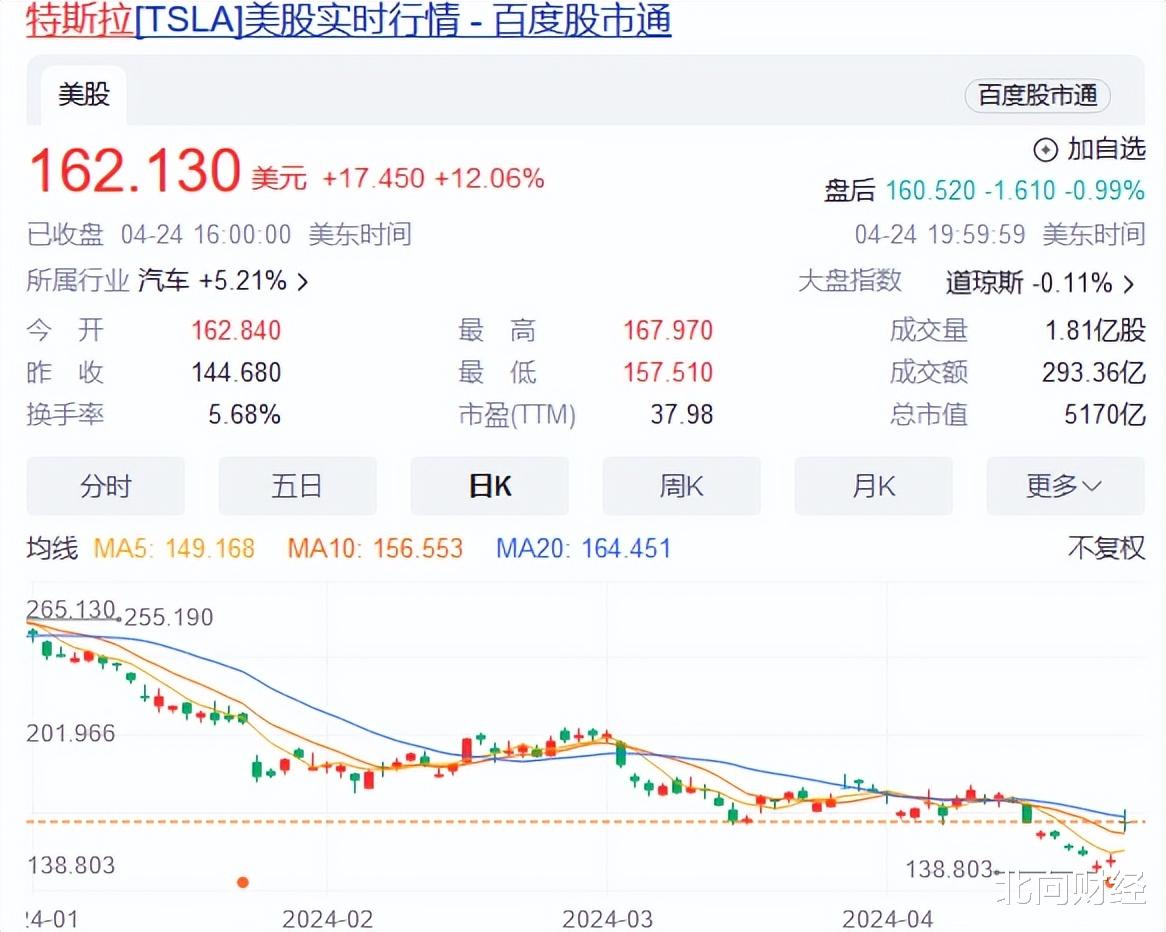Click the 04-24 16:00:00 close timestamp
The image size is (1166, 932).
pos(206,235)
